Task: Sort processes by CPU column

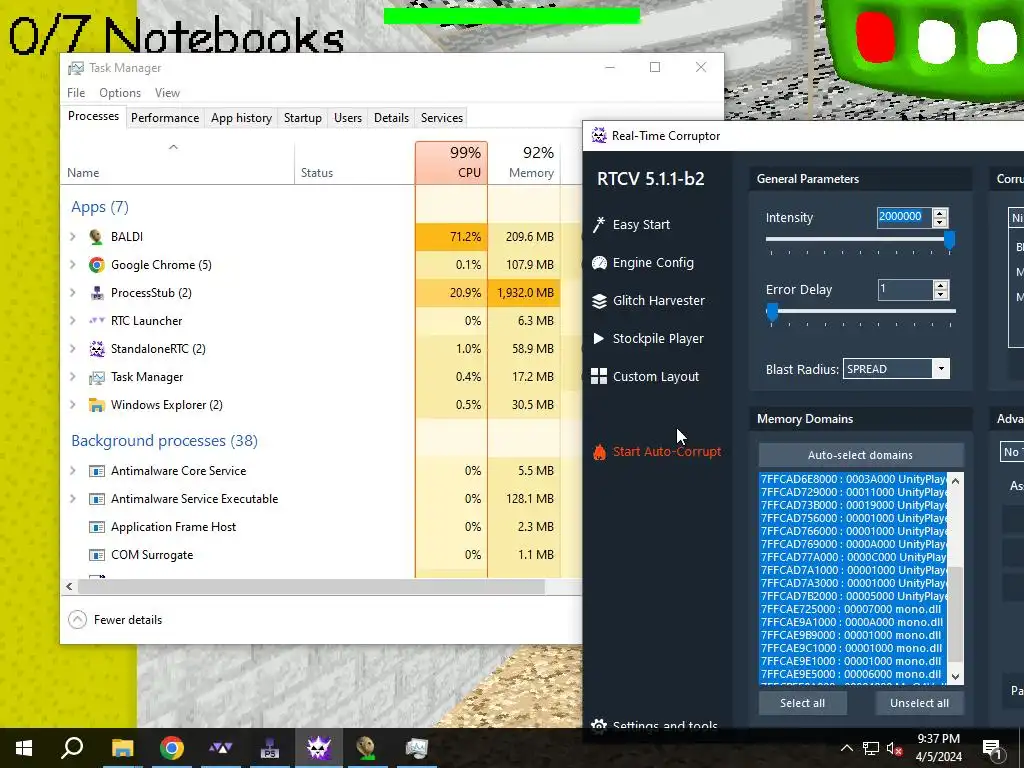Action: pyautogui.click(x=451, y=162)
